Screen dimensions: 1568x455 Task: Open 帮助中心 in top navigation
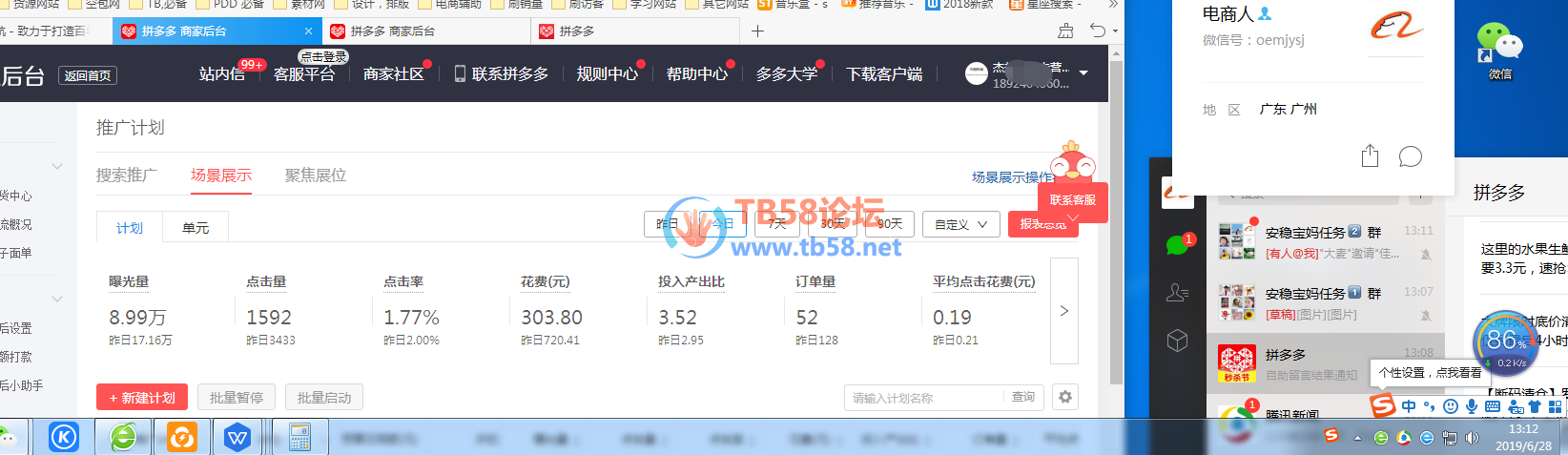click(x=696, y=73)
